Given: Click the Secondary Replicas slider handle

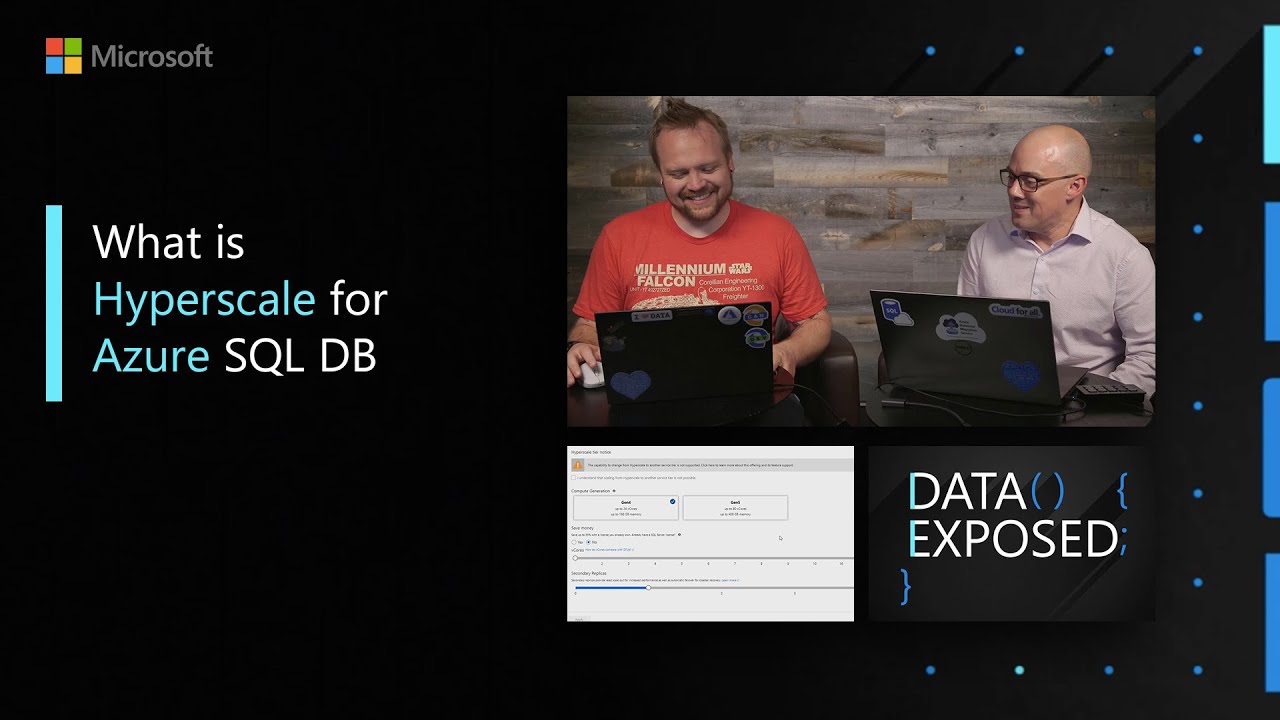Looking at the screenshot, I should (648, 588).
